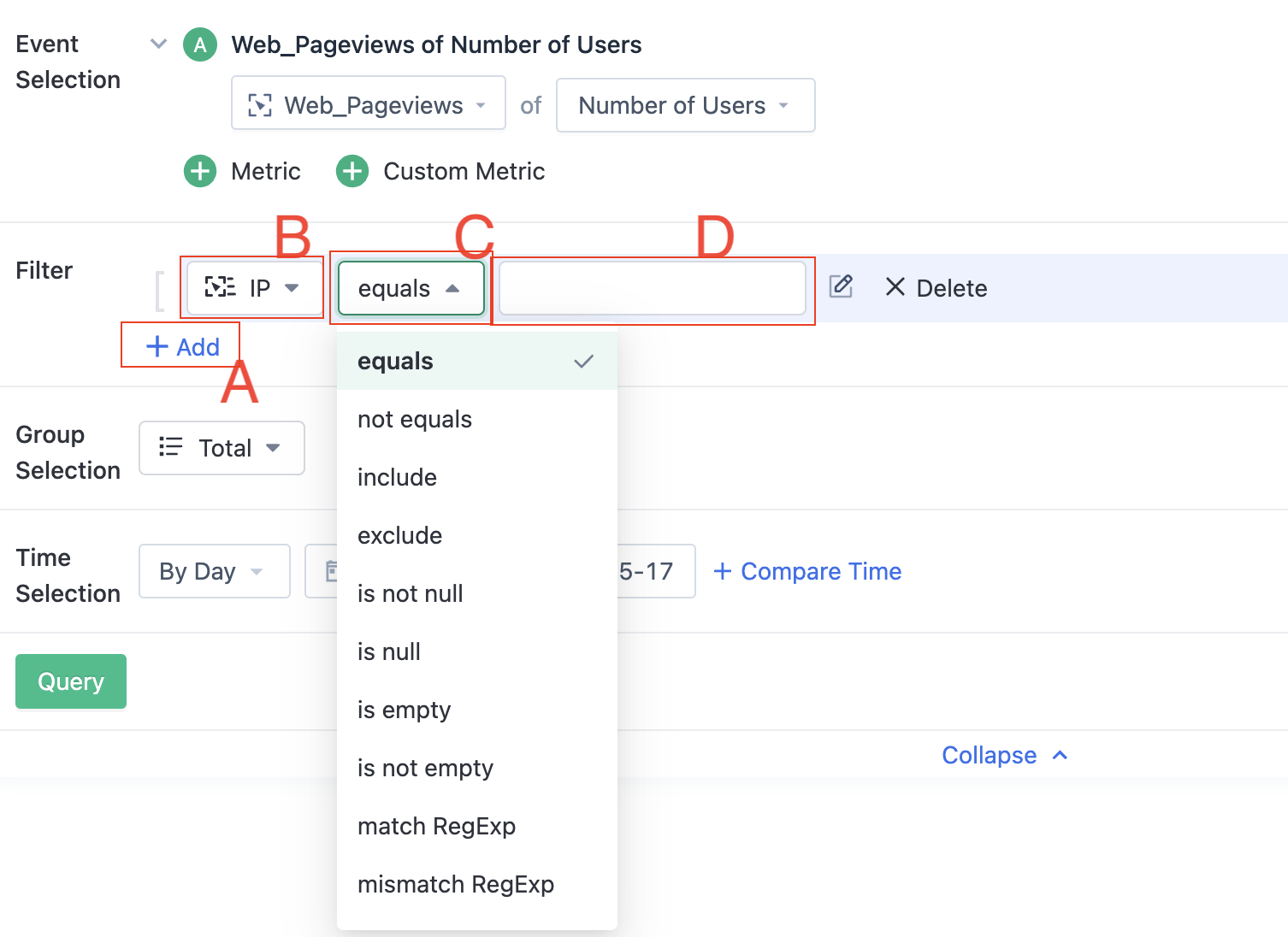Open the Number of Users dropdown
Screen dimensions: 1288x937
point(684,105)
